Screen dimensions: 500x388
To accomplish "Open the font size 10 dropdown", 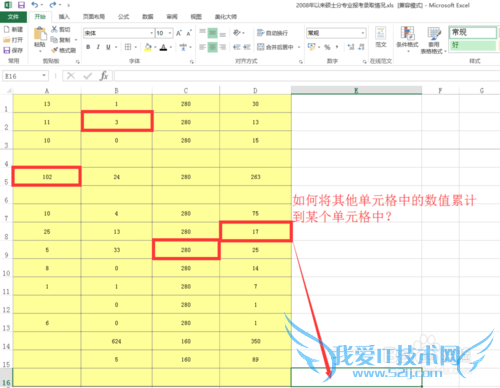I will point(170,33).
